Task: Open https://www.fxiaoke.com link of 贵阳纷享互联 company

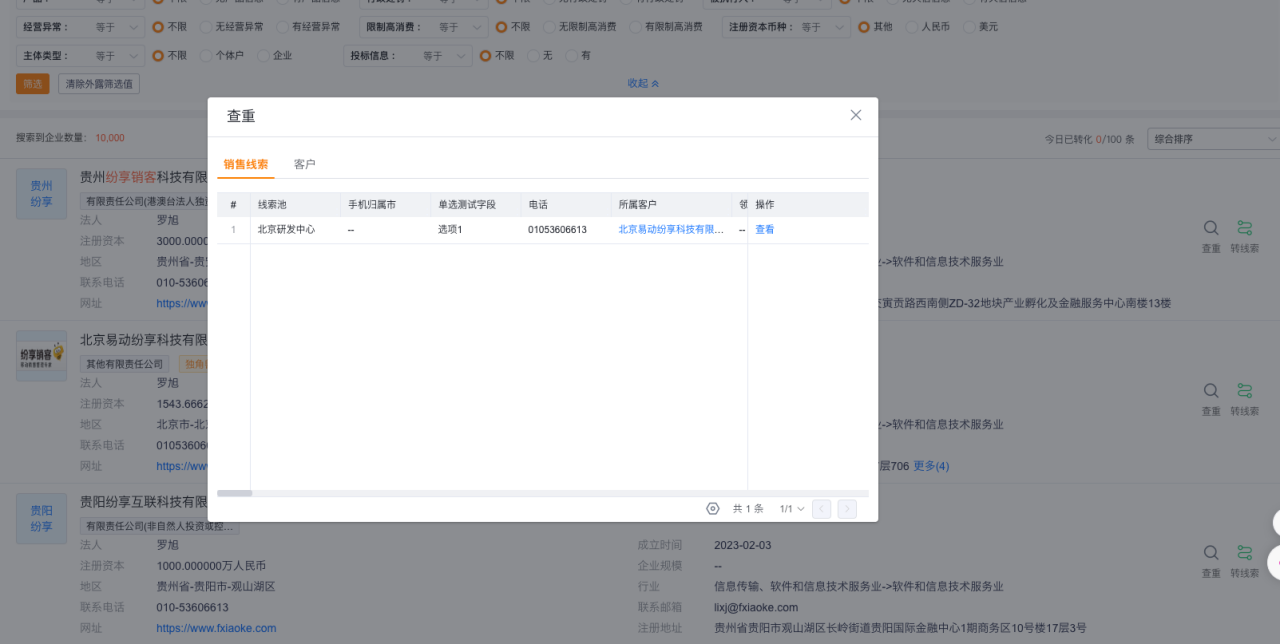Action: [x=216, y=628]
